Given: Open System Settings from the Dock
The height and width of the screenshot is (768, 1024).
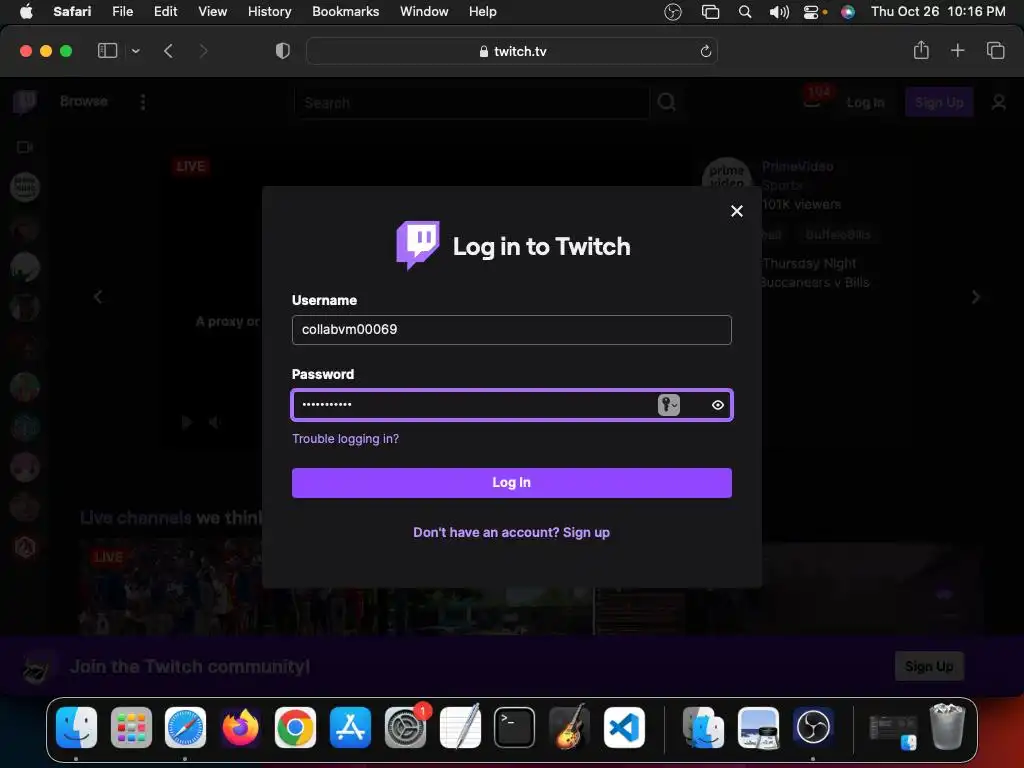Looking at the screenshot, I should point(405,728).
